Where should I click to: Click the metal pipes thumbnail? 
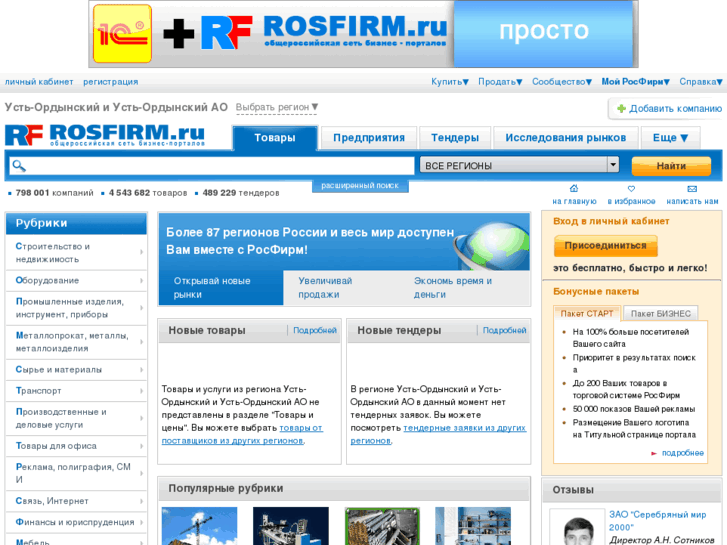tap(383, 526)
